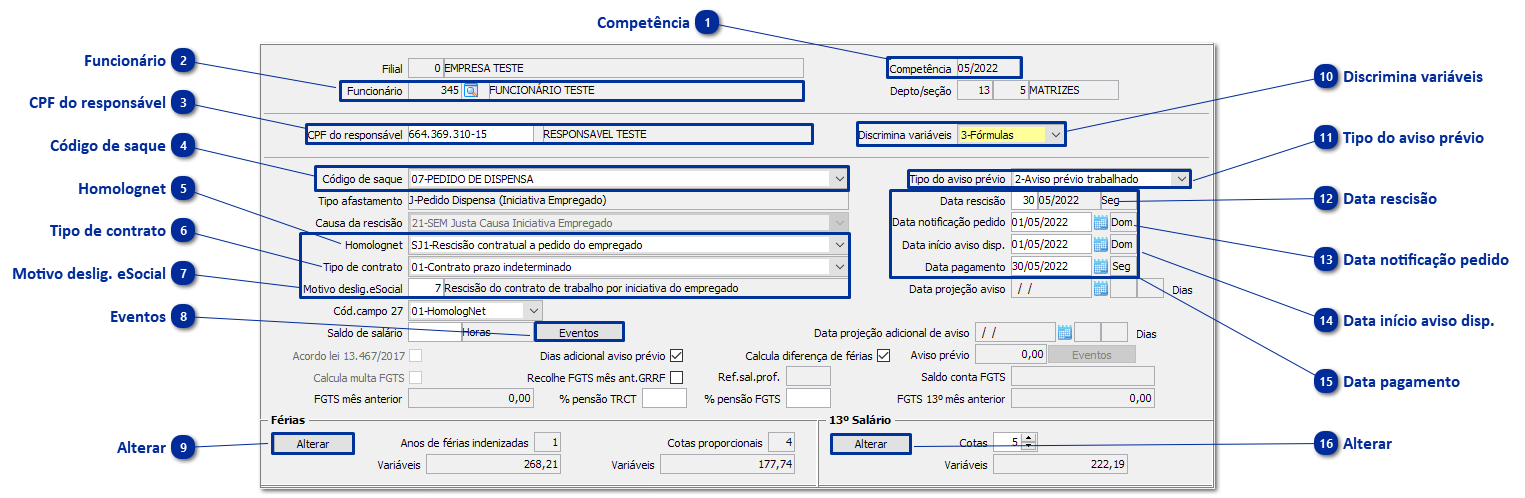
Task: Increase the 13º Salário Cotas value
Action: (x=1029, y=437)
